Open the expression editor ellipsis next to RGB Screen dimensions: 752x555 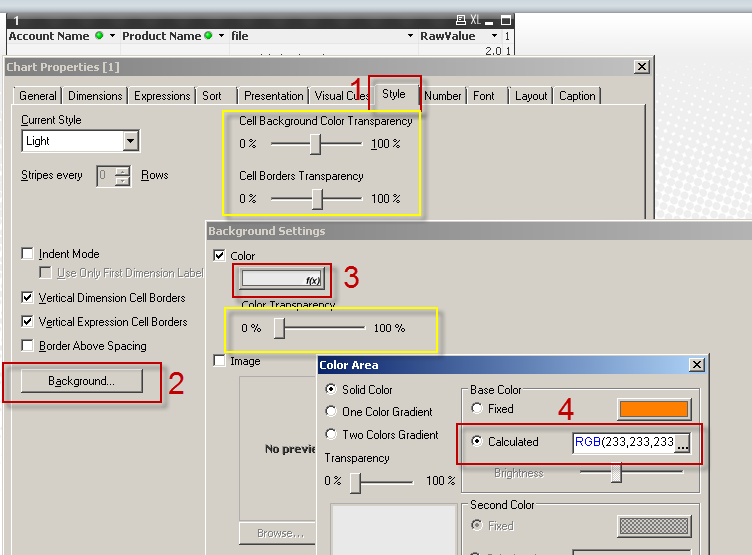pos(682,442)
